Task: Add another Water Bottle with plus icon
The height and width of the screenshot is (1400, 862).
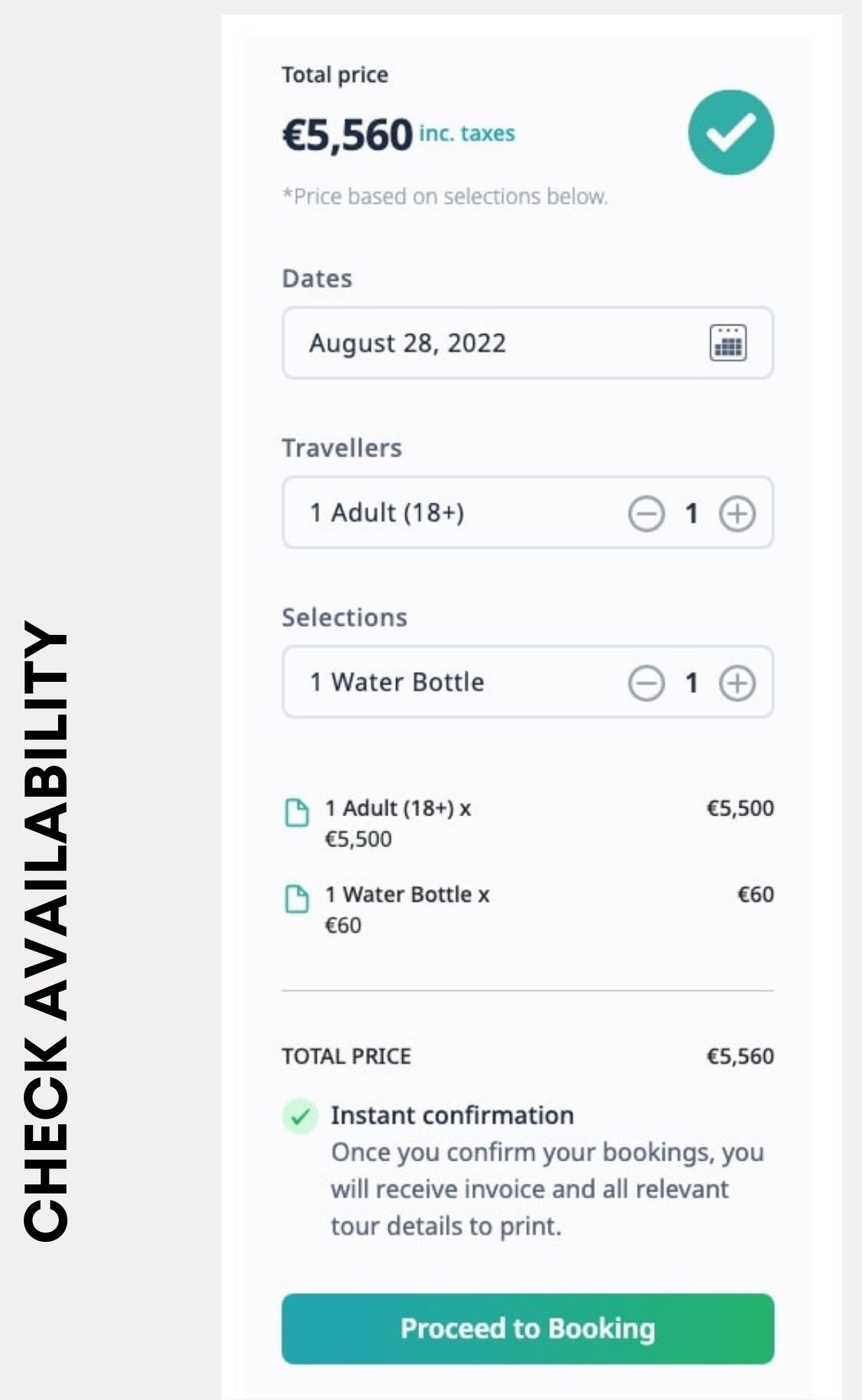Action: [737, 683]
